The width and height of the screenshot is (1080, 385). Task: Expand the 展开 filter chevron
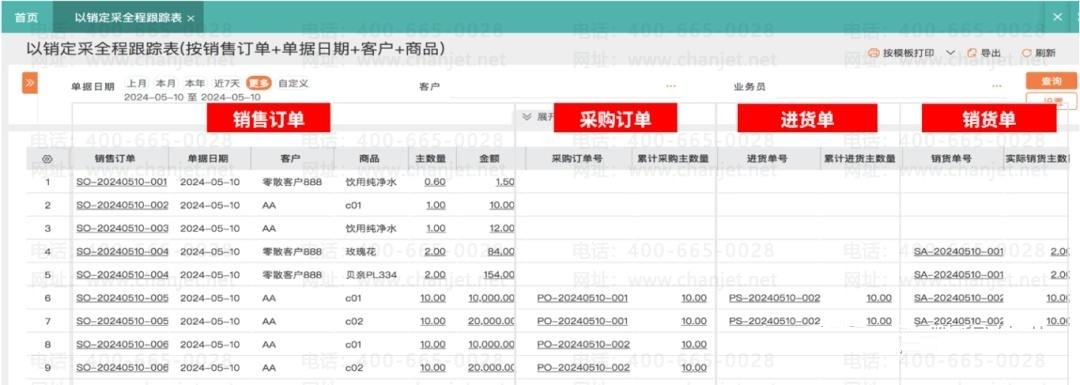click(528, 116)
